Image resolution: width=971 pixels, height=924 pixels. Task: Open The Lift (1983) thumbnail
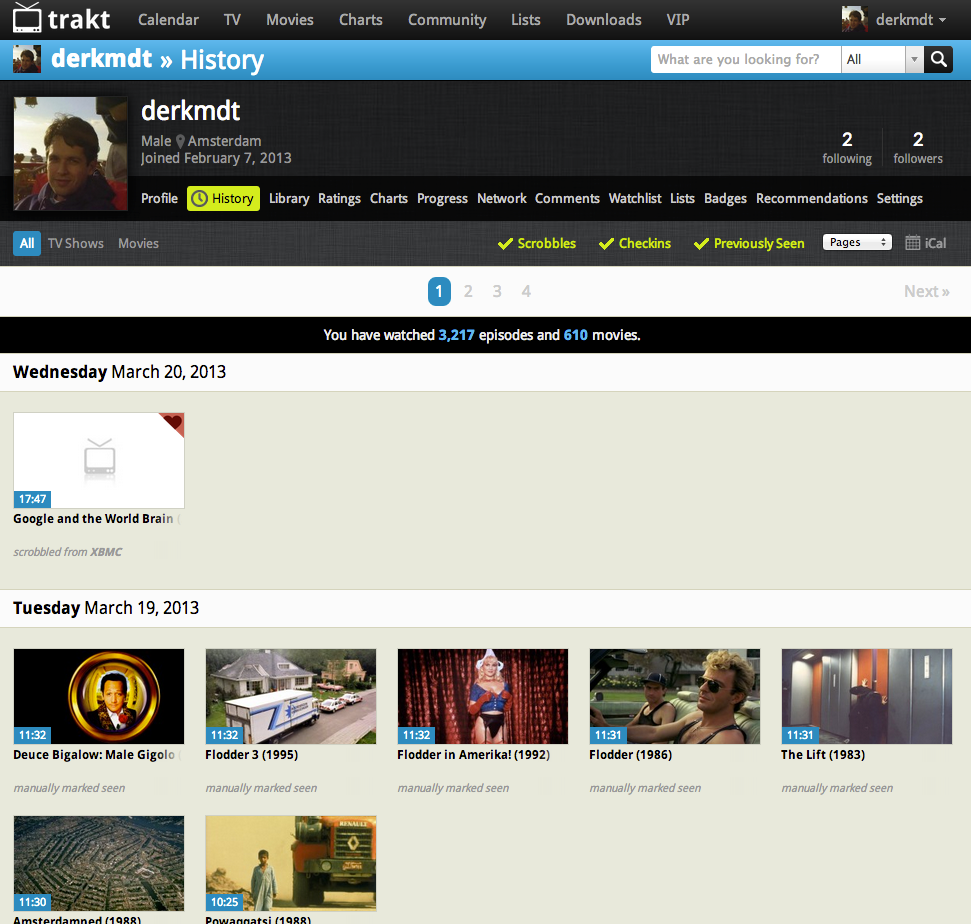click(867, 697)
